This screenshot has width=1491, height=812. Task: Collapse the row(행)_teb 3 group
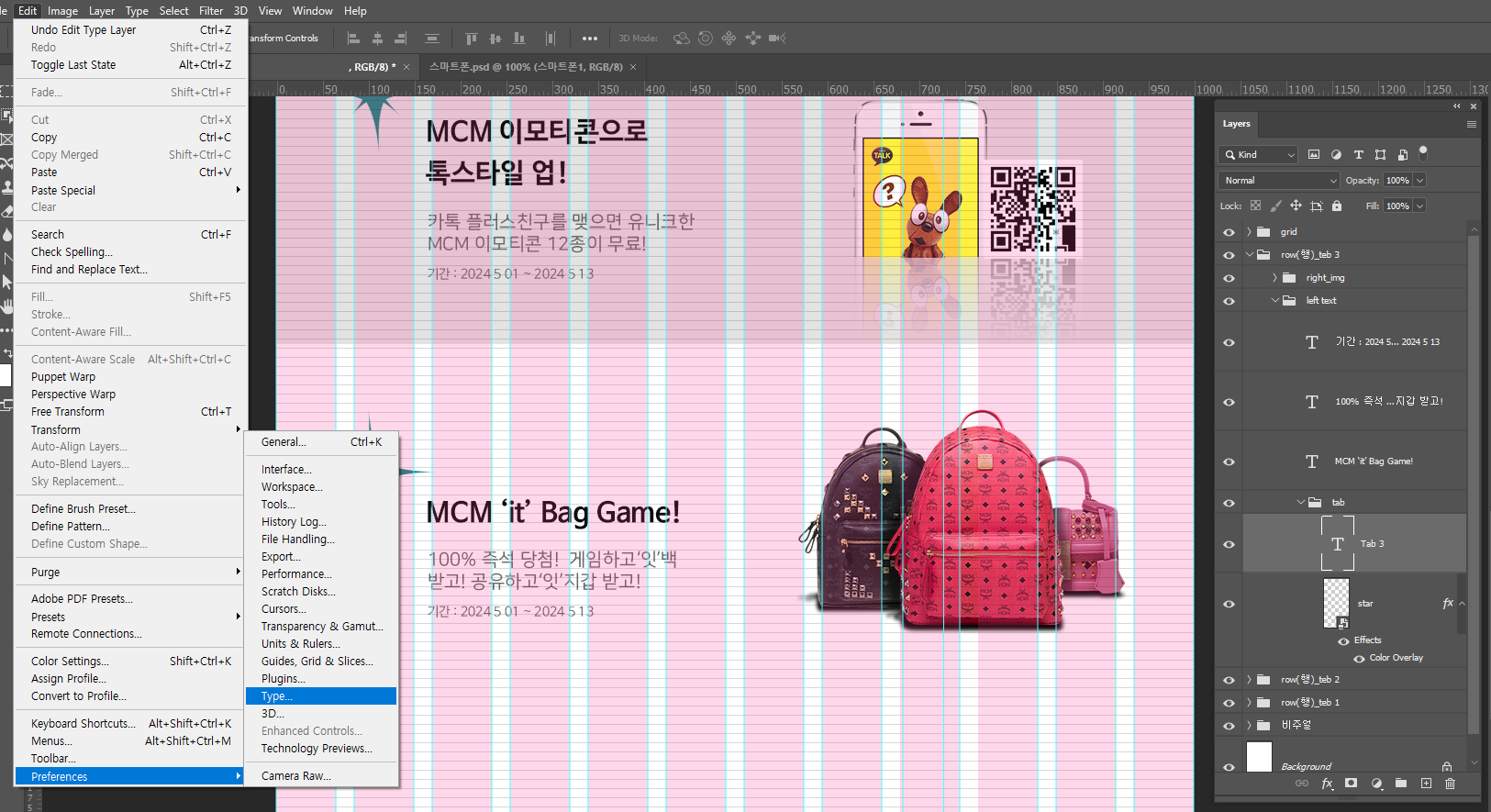tap(1249, 255)
